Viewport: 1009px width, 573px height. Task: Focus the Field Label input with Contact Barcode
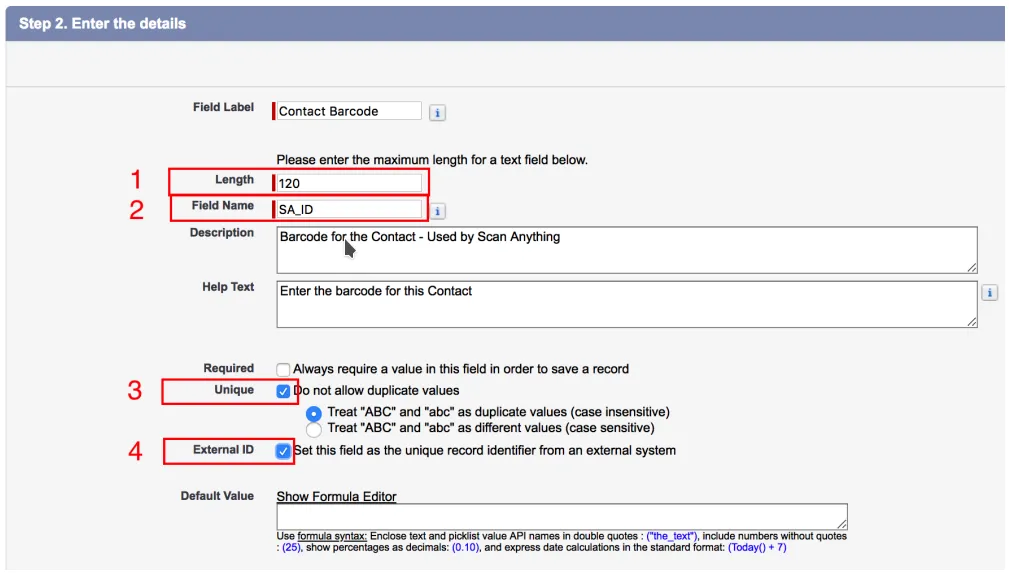pyautogui.click(x=347, y=111)
